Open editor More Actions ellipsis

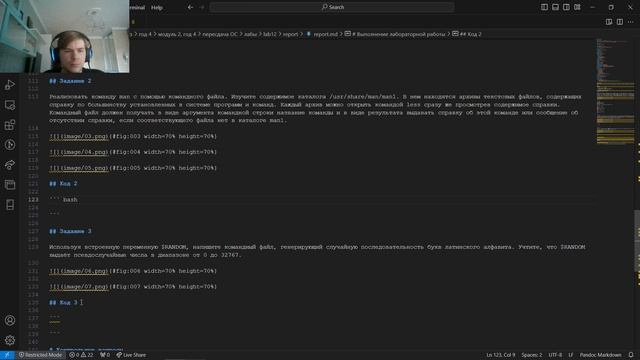click(631, 22)
